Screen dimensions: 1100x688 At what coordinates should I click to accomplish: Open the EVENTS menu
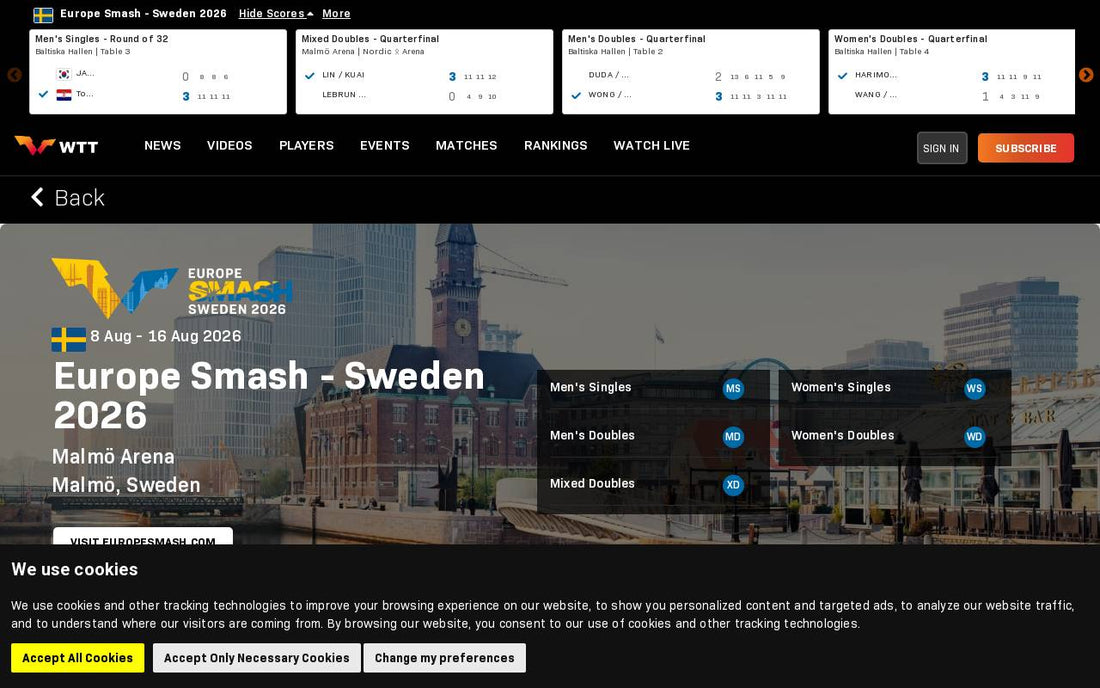click(x=384, y=145)
